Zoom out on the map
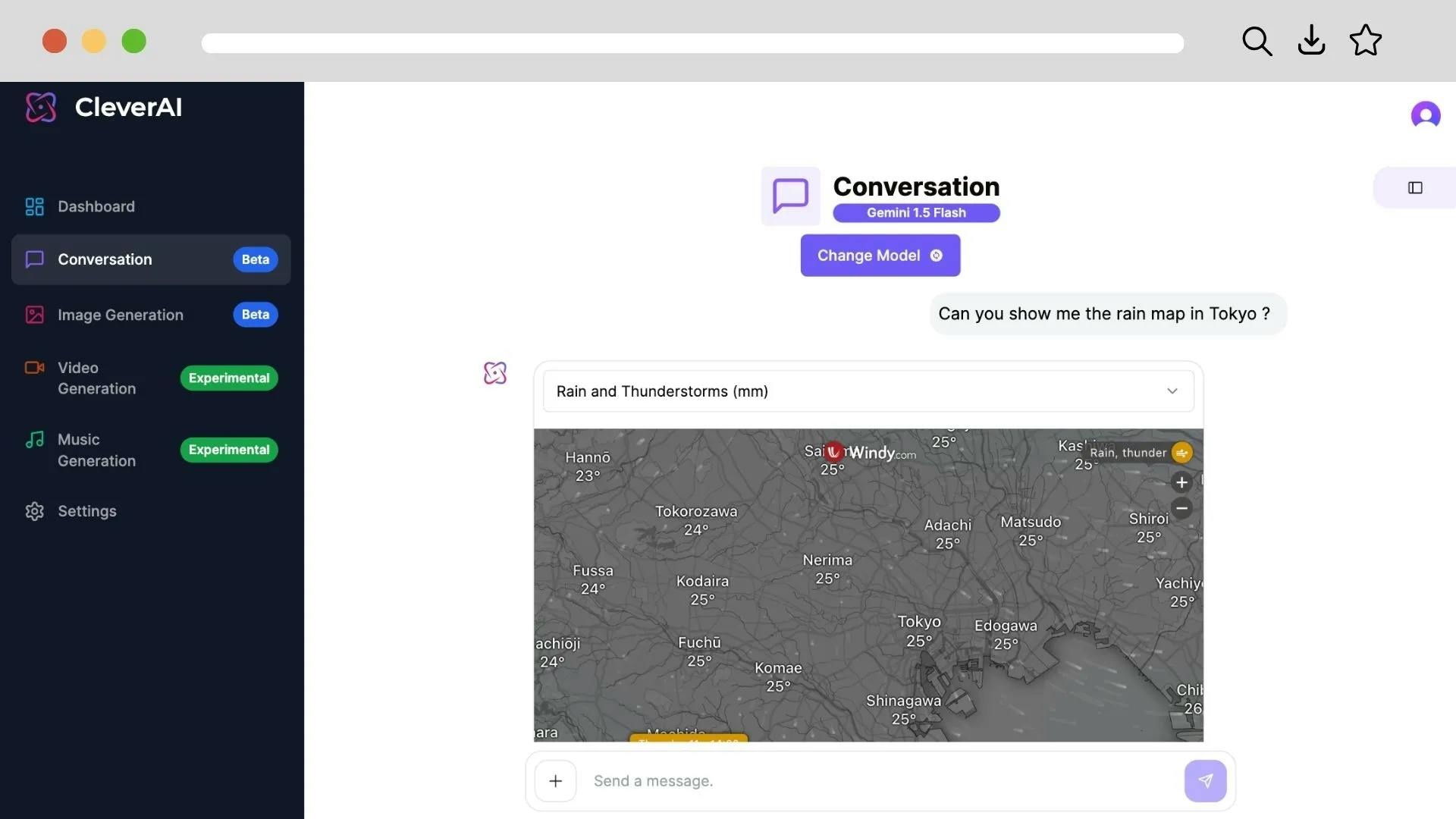Screen dimensions: 1456x819 coord(1181,508)
